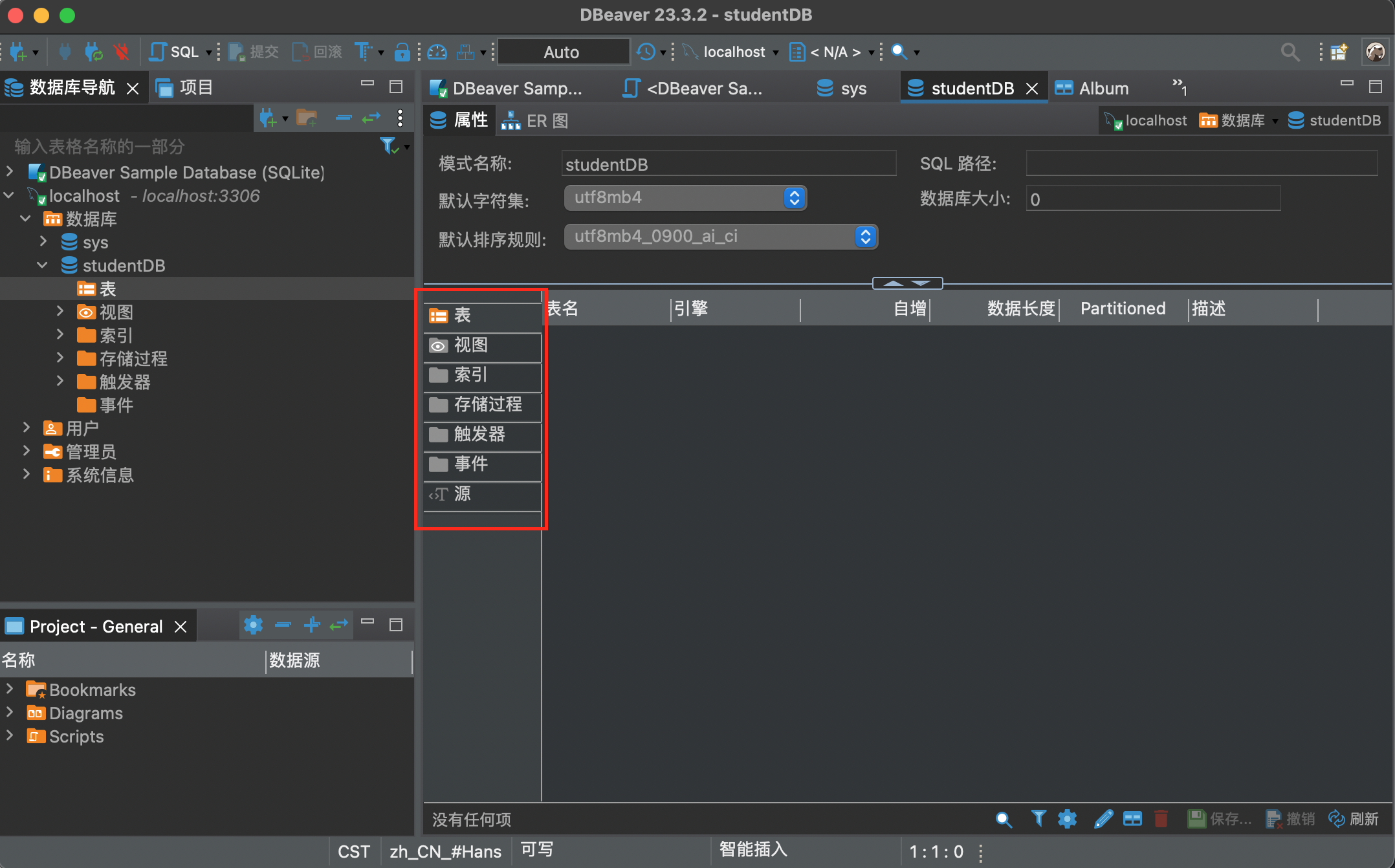The width and height of the screenshot is (1395, 868).
Task: Open the SQL button dropdown arrow
Action: (208, 52)
